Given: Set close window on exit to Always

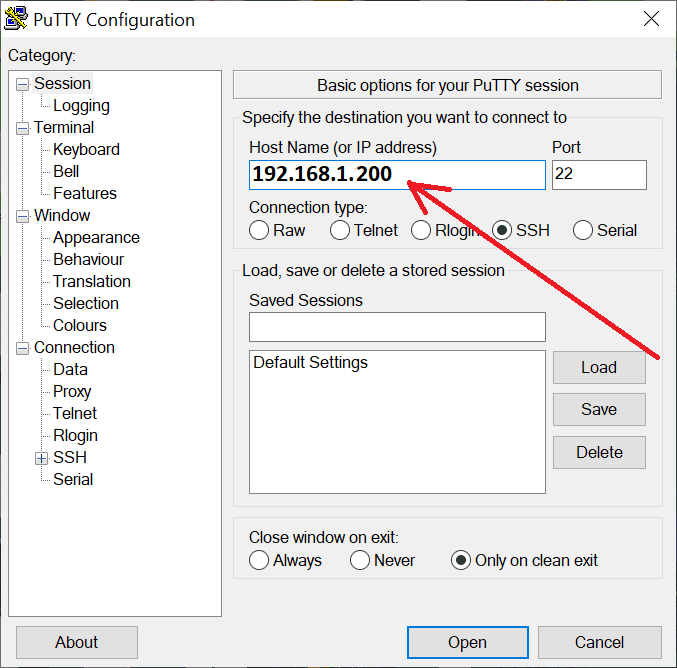Looking at the screenshot, I should point(259,560).
